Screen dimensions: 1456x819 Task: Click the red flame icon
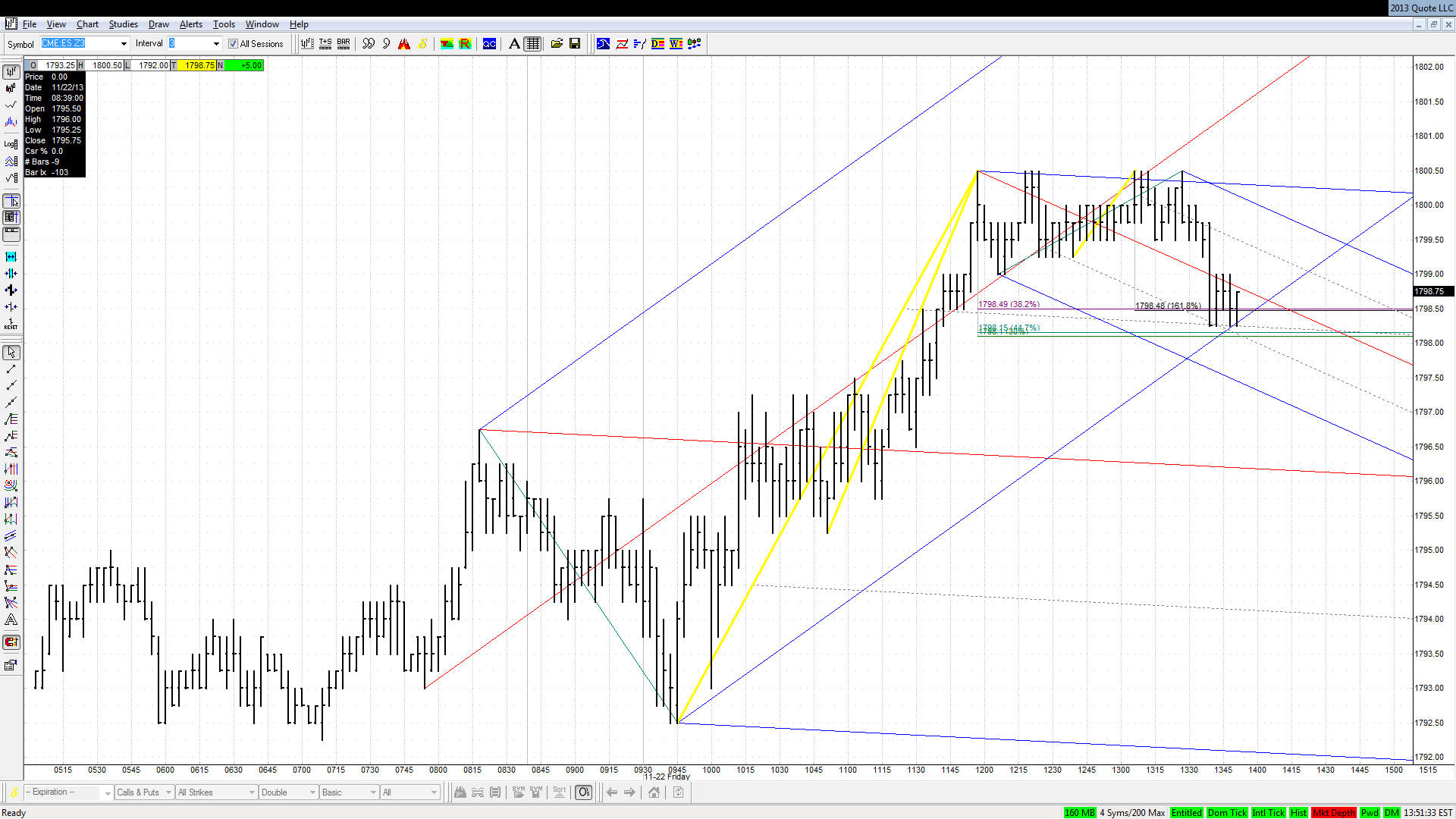coord(404,44)
